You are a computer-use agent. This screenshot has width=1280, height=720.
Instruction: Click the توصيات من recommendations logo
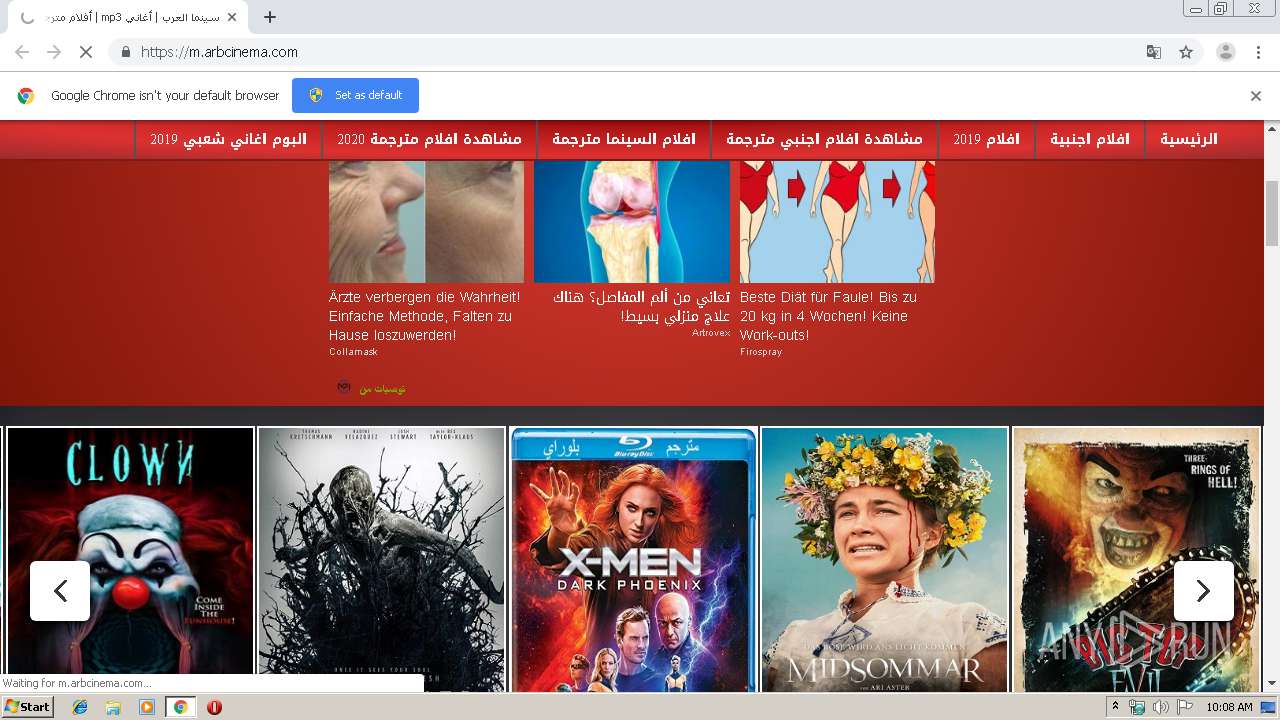(x=371, y=387)
